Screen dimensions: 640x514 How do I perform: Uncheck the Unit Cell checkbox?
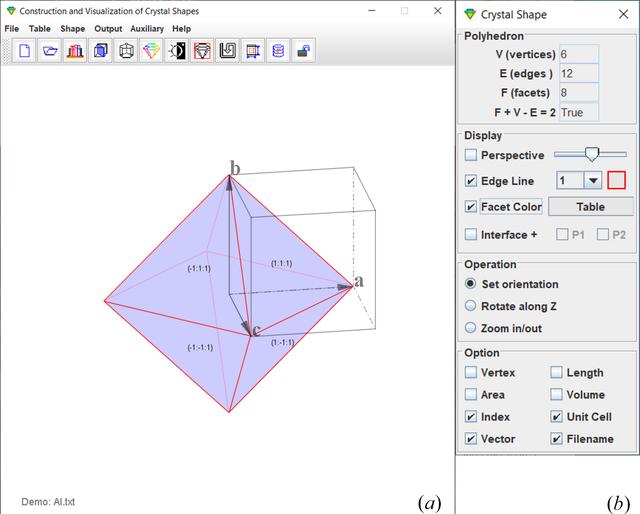pyautogui.click(x=556, y=416)
